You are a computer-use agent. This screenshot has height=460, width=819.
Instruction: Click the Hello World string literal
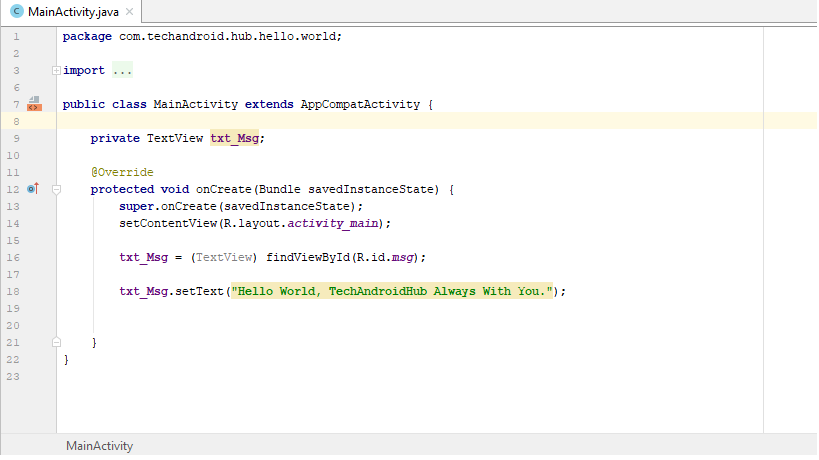(392, 291)
